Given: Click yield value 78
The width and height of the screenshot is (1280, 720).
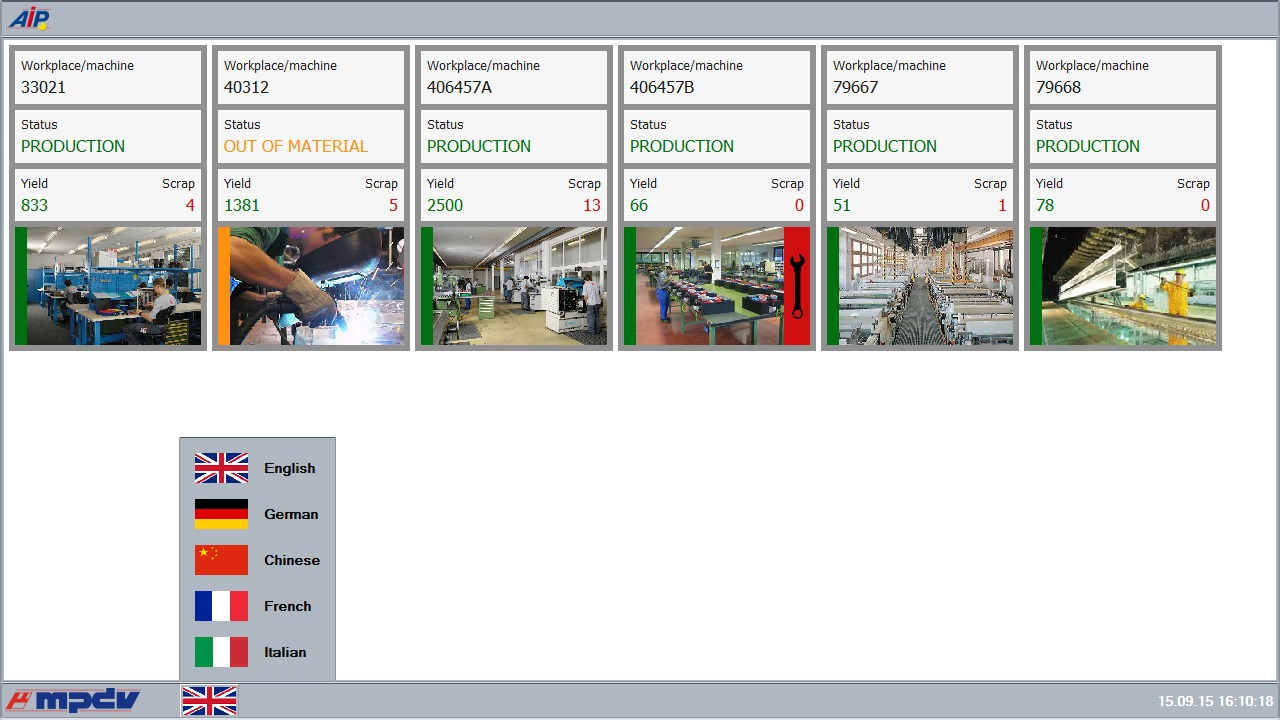Looking at the screenshot, I should click(1045, 205).
